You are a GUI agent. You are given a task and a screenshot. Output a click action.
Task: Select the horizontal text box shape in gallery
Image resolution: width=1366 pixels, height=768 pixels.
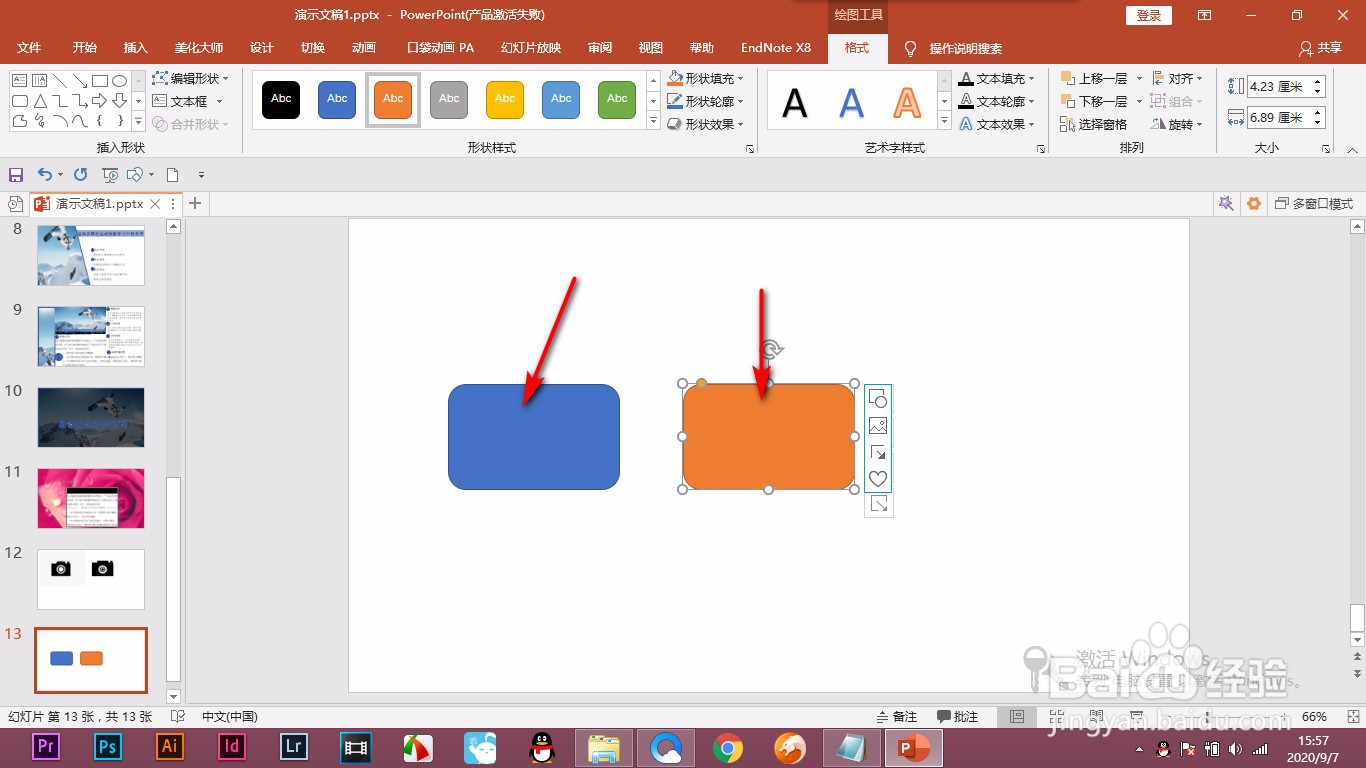click(x=20, y=81)
